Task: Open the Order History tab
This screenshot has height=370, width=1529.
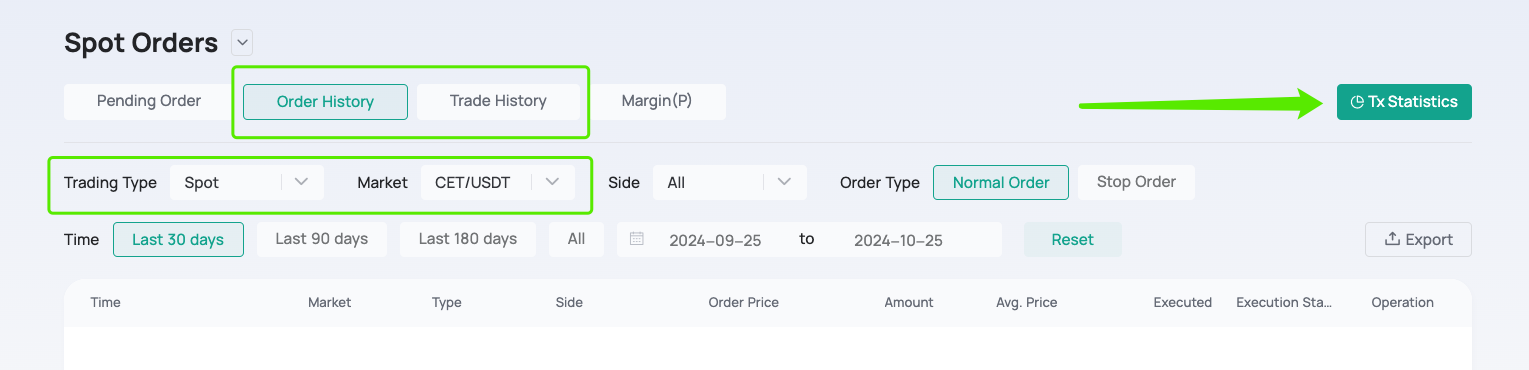Action: (x=325, y=102)
